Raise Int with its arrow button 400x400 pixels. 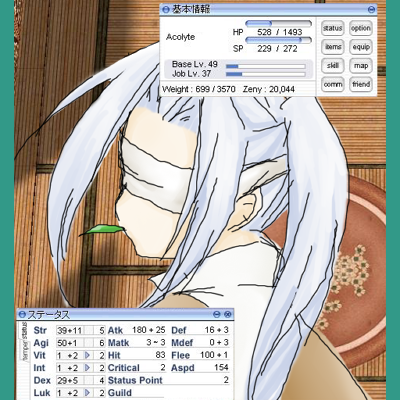coord(87,368)
